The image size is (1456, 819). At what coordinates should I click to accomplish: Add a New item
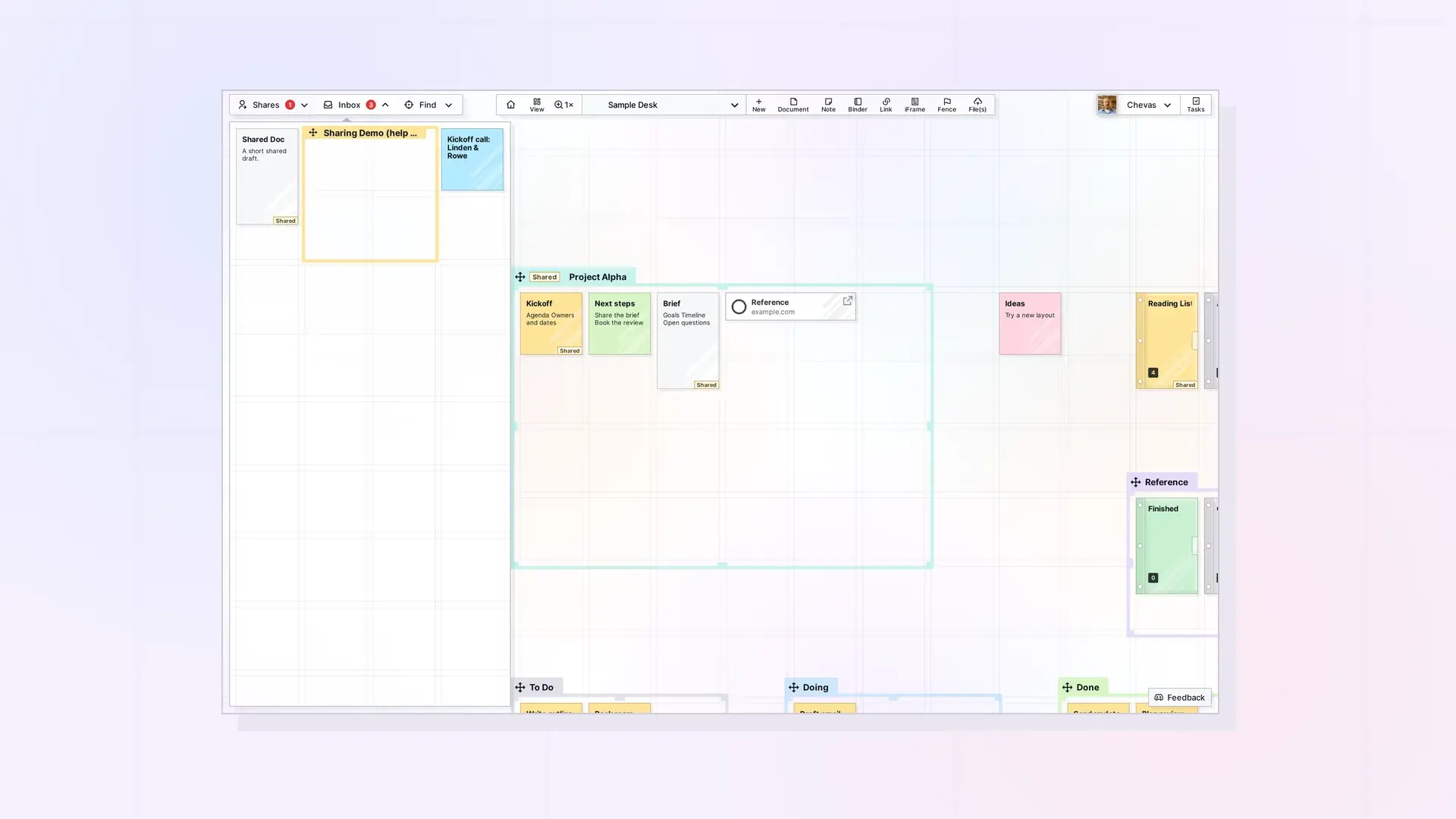758,105
